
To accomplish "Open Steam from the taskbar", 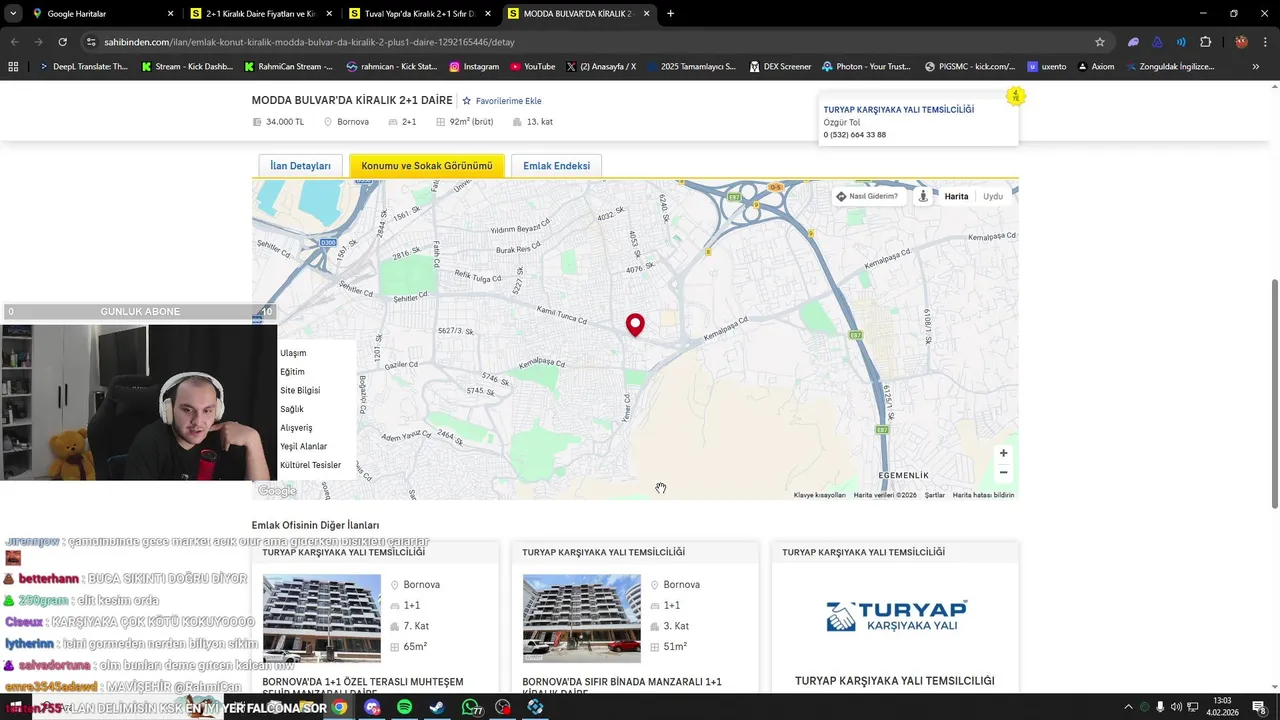I will 437,707.
